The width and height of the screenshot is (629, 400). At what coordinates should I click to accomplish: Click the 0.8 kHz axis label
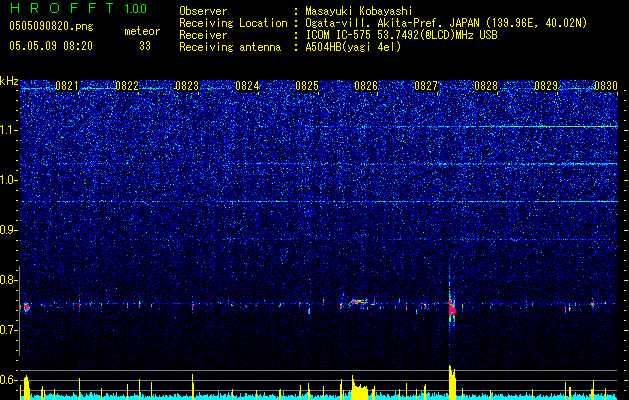pyautogui.click(x=9, y=280)
